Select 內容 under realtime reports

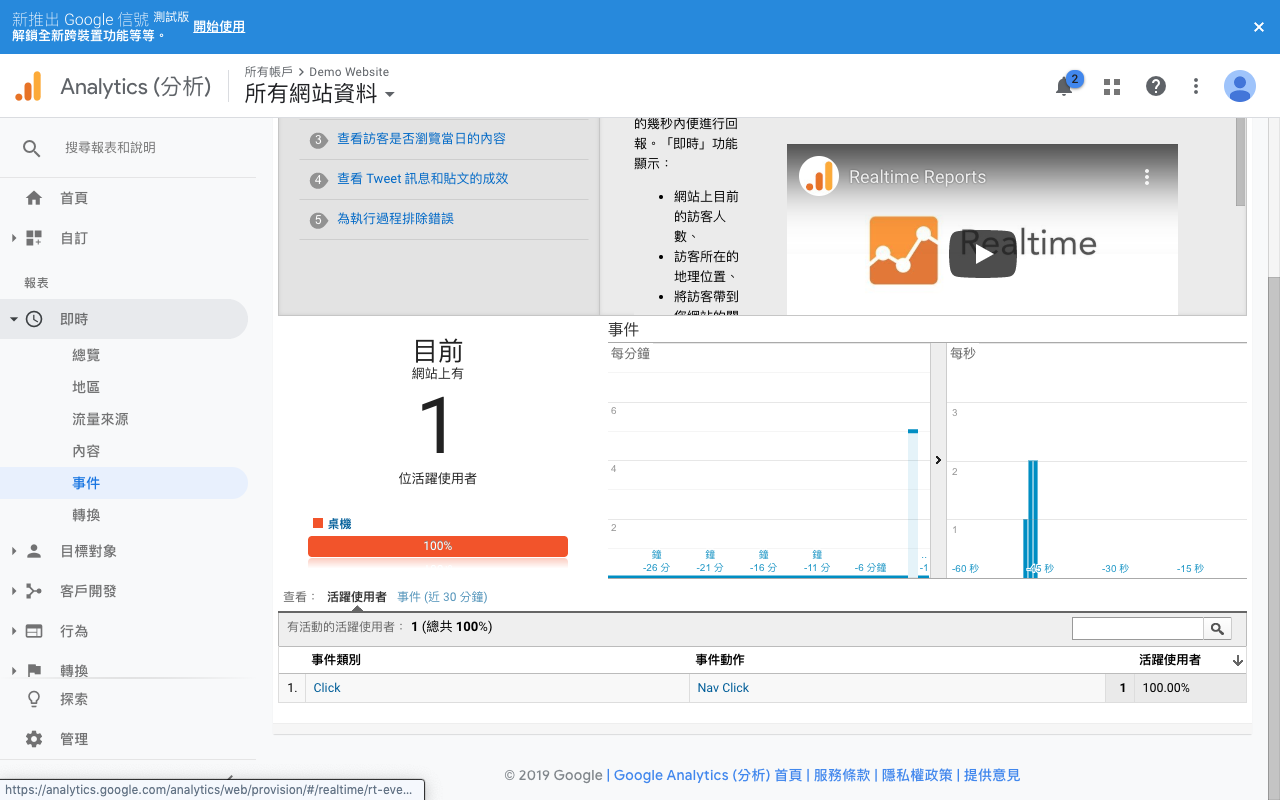click(86, 451)
